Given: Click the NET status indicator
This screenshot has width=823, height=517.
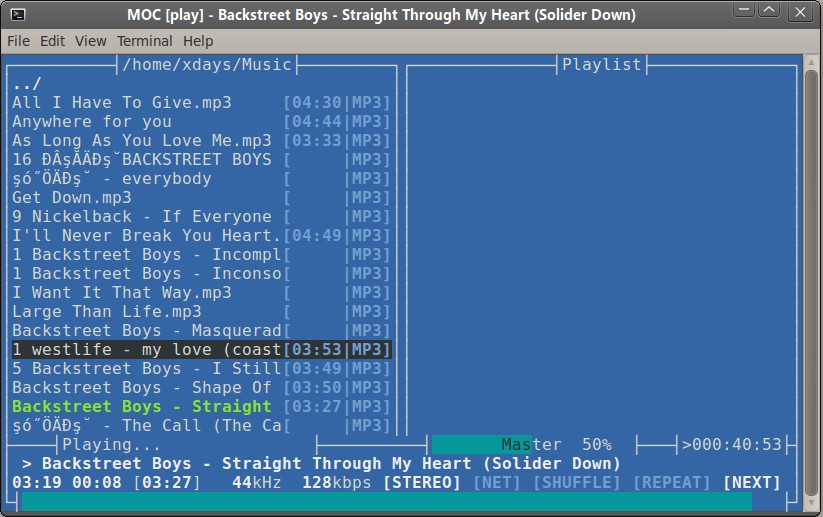Looking at the screenshot, I should coord(497,483).
